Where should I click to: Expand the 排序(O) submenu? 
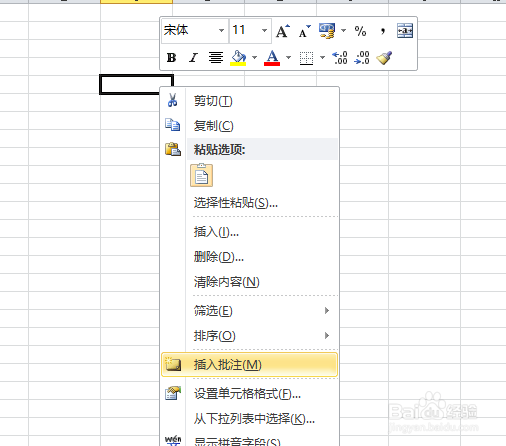click(x=249, y=336)
